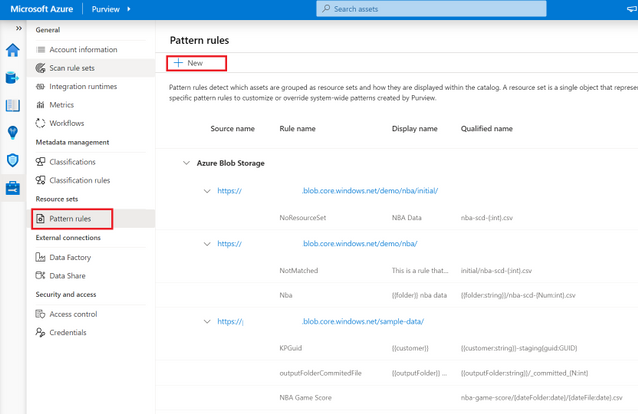Open the Home icon in left rail

[x=13, y=50]
